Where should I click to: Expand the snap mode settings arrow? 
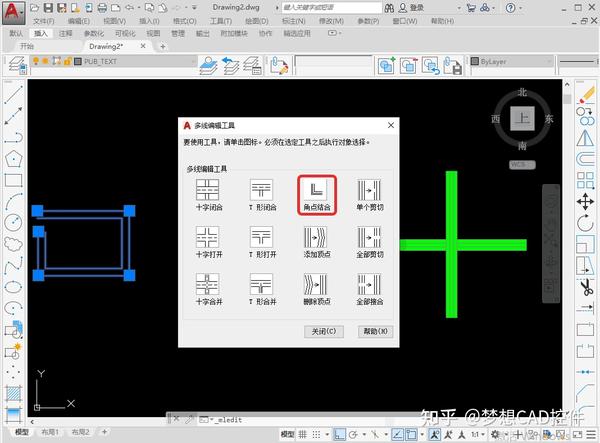point(327,434)
